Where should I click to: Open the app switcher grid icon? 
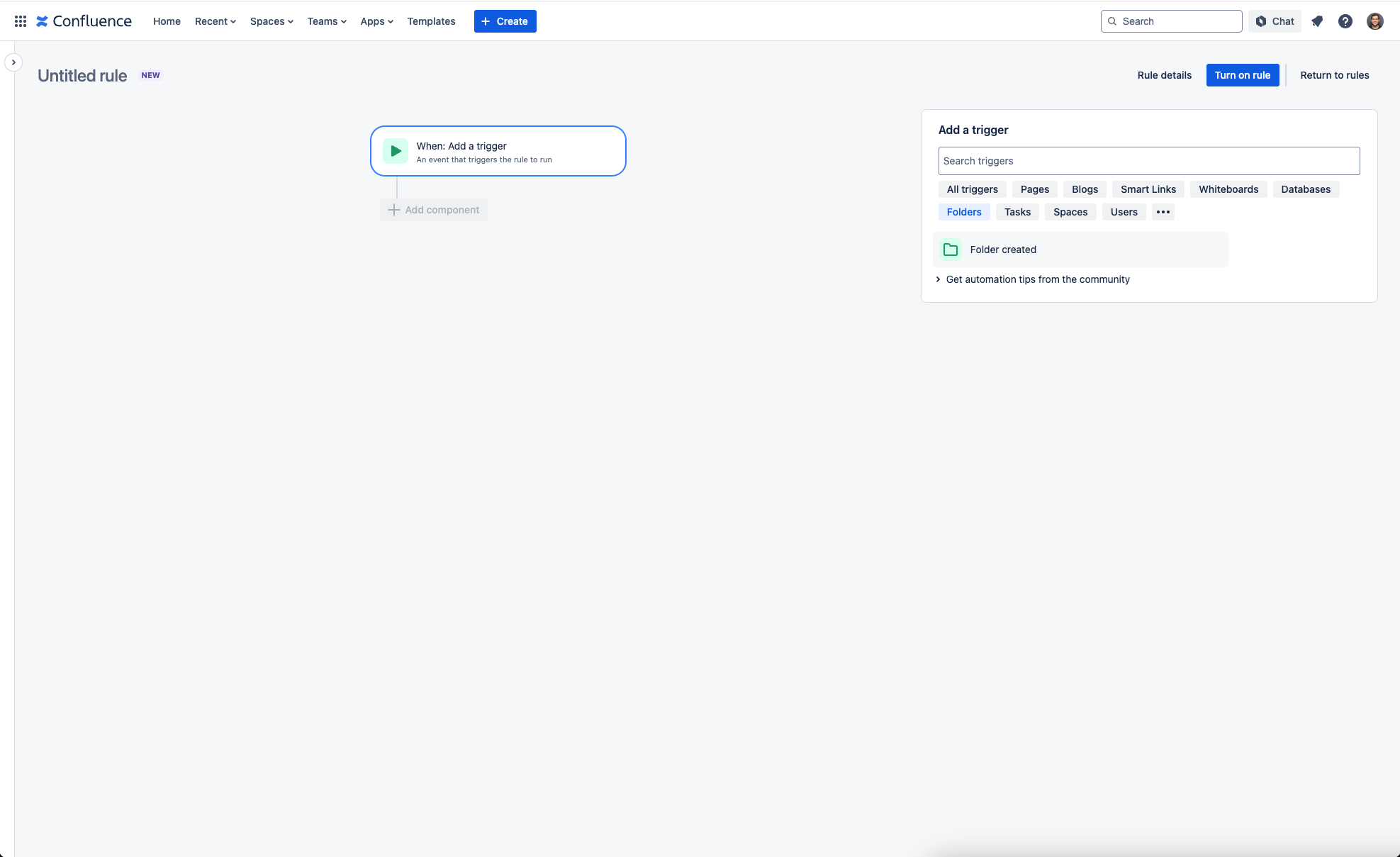[x=20, y=21]
